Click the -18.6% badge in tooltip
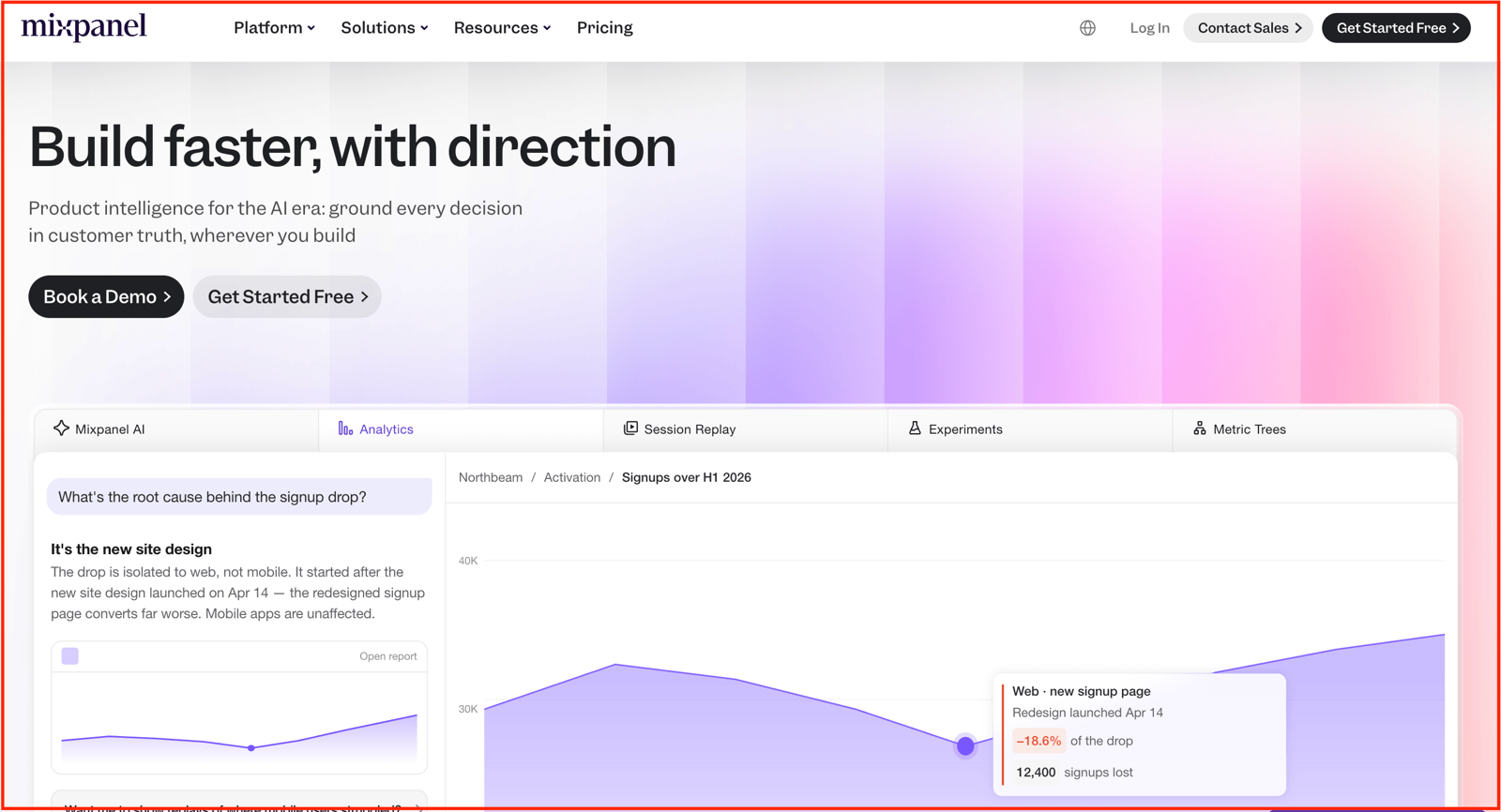This screenshot has height=812, width=1501. click(1039, 741)
